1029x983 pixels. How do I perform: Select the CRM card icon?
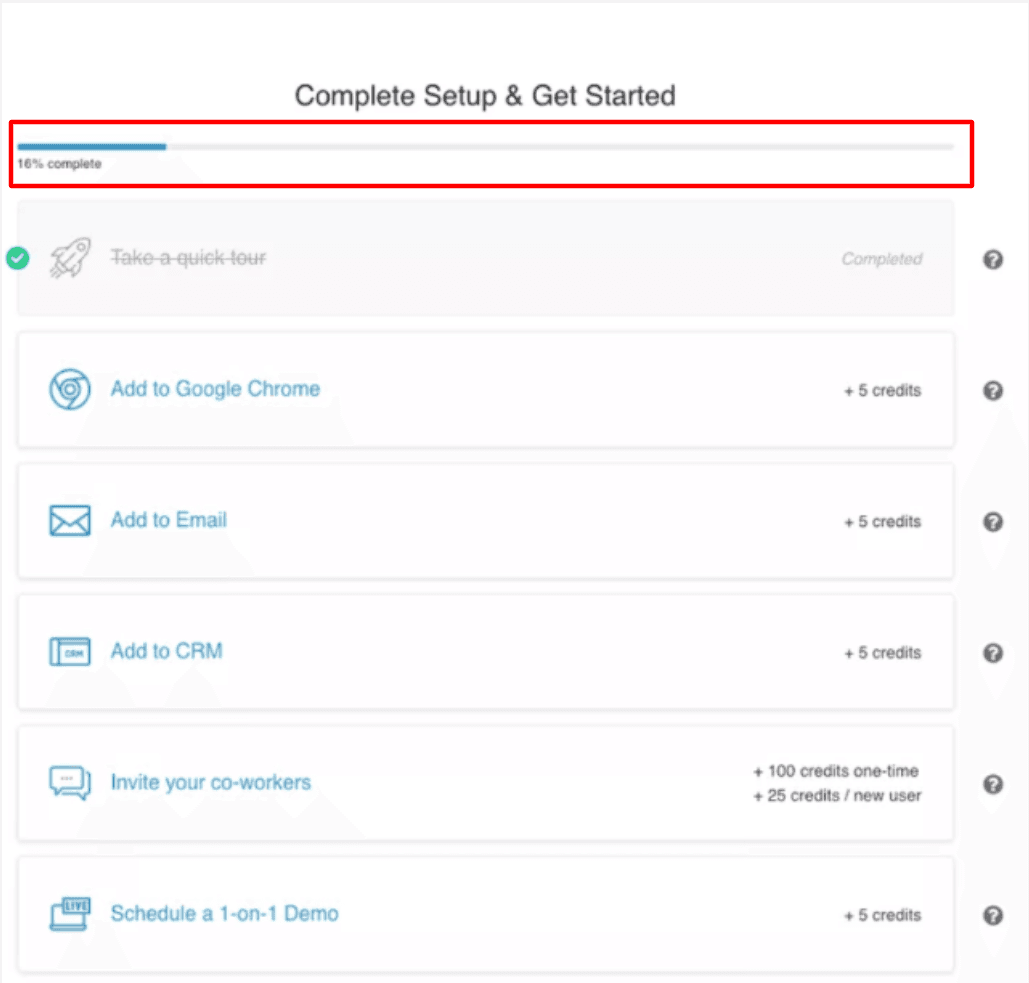click(68, 651)
